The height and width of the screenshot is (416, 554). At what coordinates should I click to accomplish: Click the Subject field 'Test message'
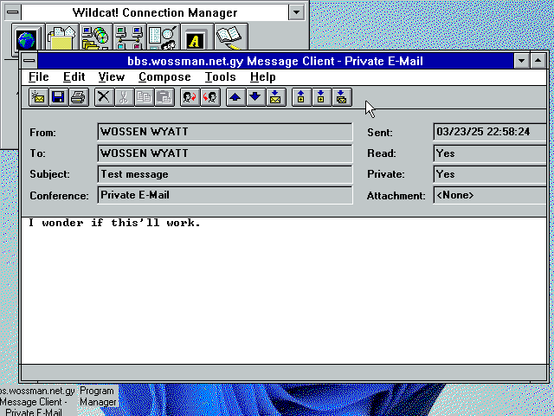225,174
